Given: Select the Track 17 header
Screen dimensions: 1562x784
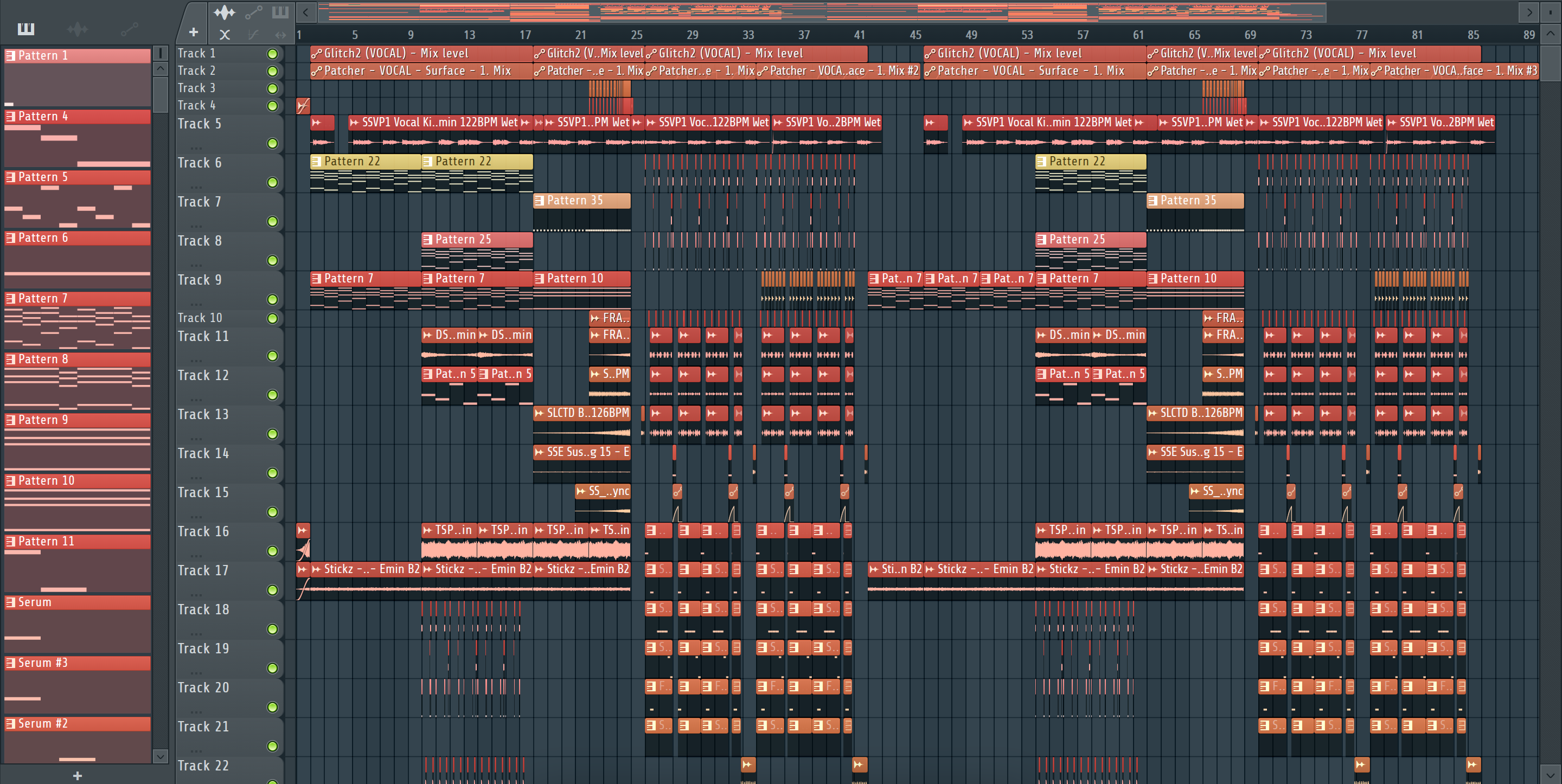Looking at the screenshot, I should pos(229,580).
